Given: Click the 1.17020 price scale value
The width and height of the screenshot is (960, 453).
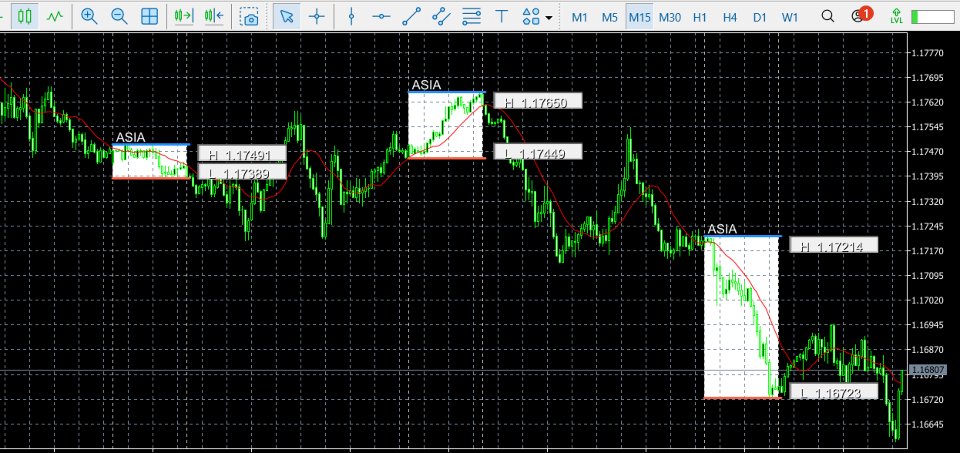Looking at the screenshot, I should point(928,301).
